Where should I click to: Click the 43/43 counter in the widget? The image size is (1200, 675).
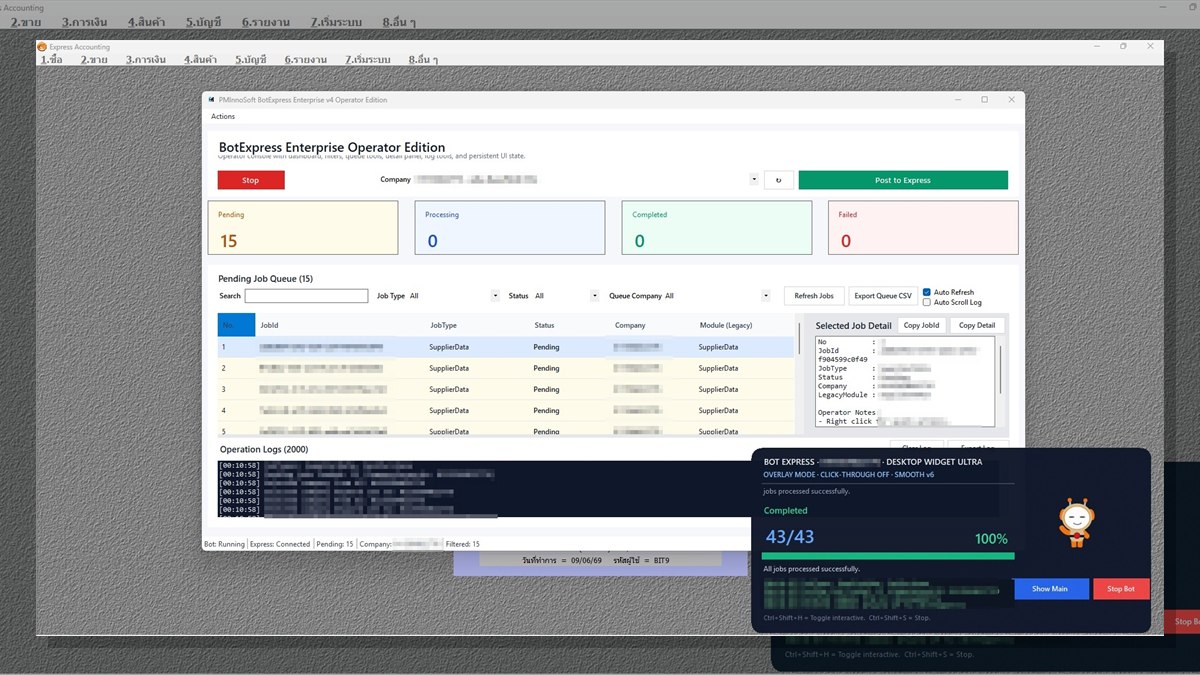[x=789, y=537]
